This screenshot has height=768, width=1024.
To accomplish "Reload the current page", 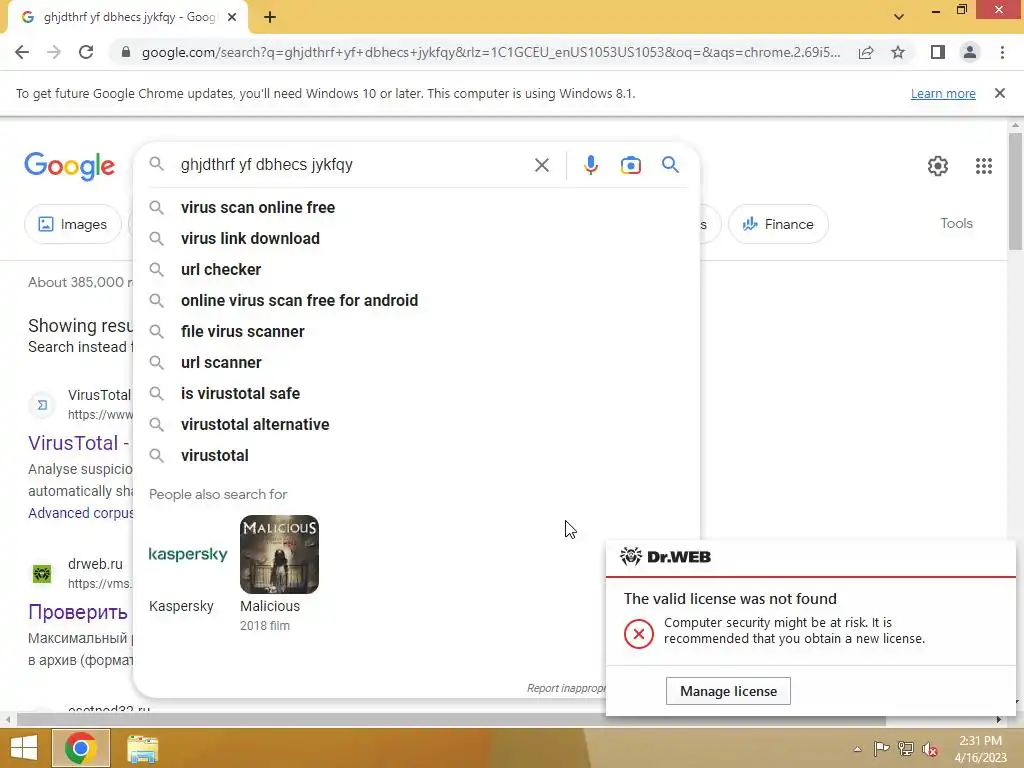I will coord(86,52).
